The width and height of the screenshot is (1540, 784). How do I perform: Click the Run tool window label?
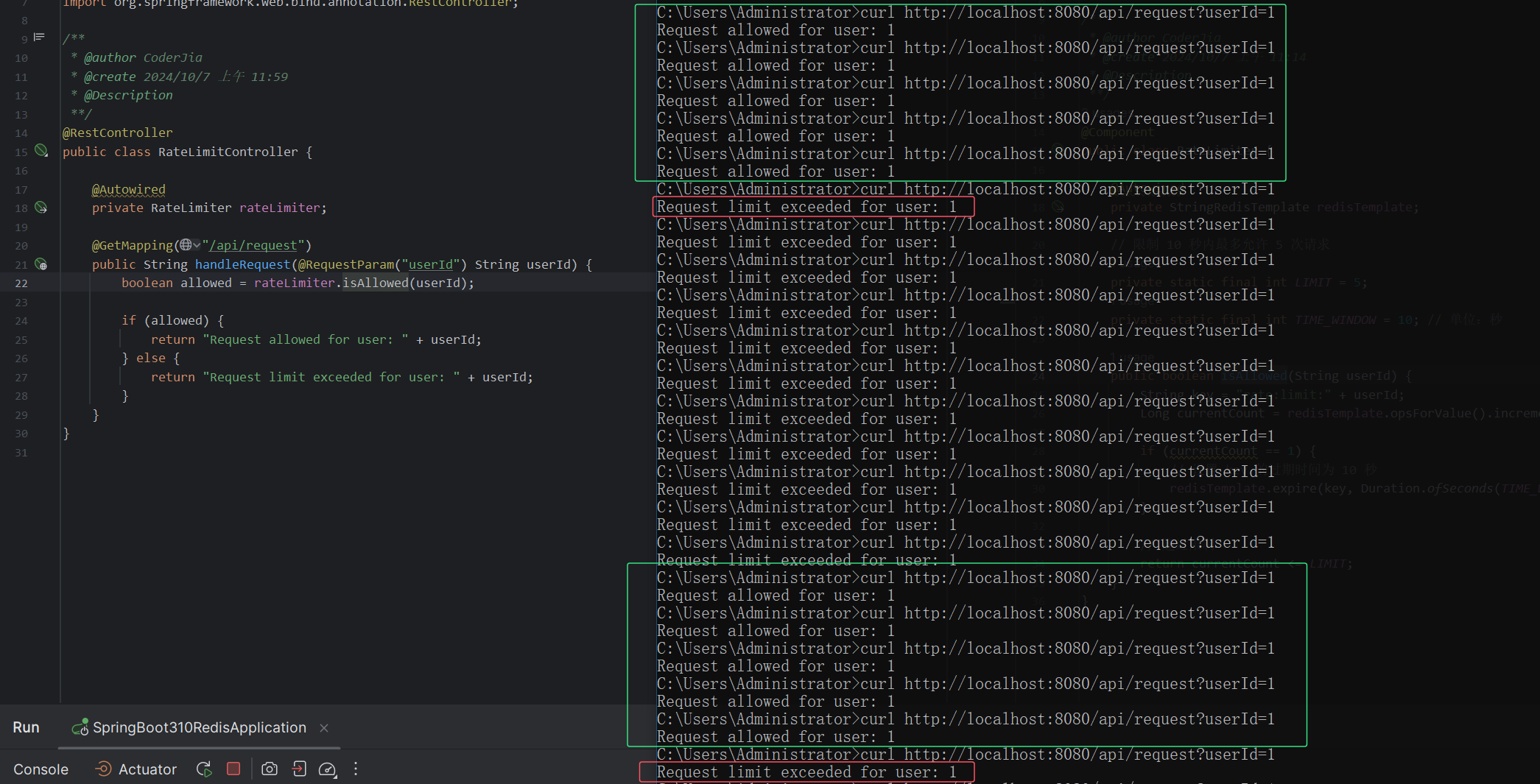click(x=26, y=727)
